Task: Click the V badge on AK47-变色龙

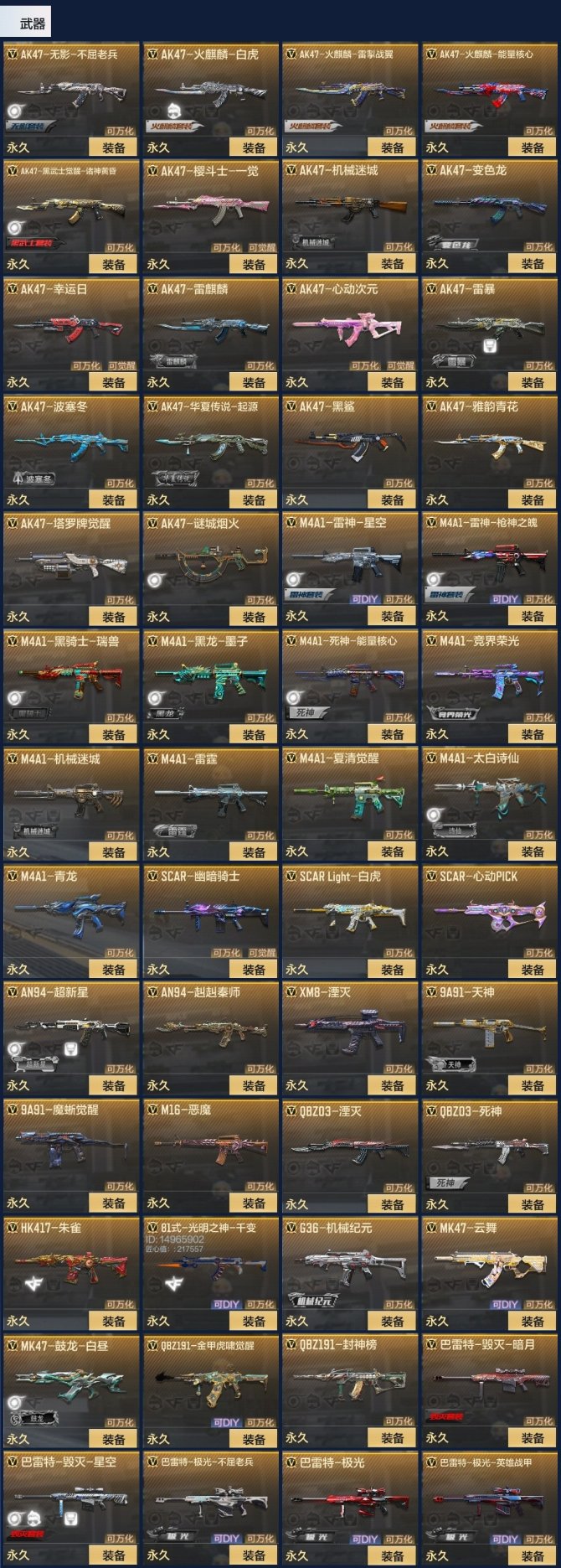Action: [431, 171]
